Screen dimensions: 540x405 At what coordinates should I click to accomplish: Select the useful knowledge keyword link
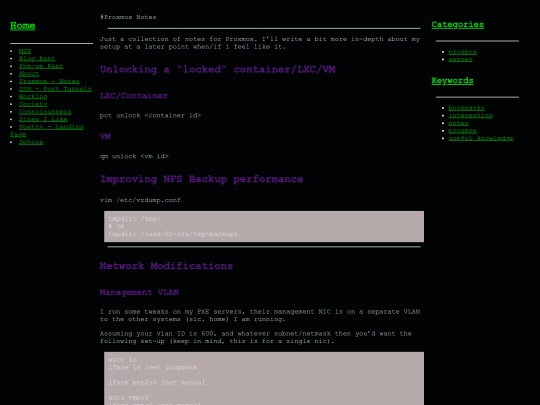click(x=480, y=138)
